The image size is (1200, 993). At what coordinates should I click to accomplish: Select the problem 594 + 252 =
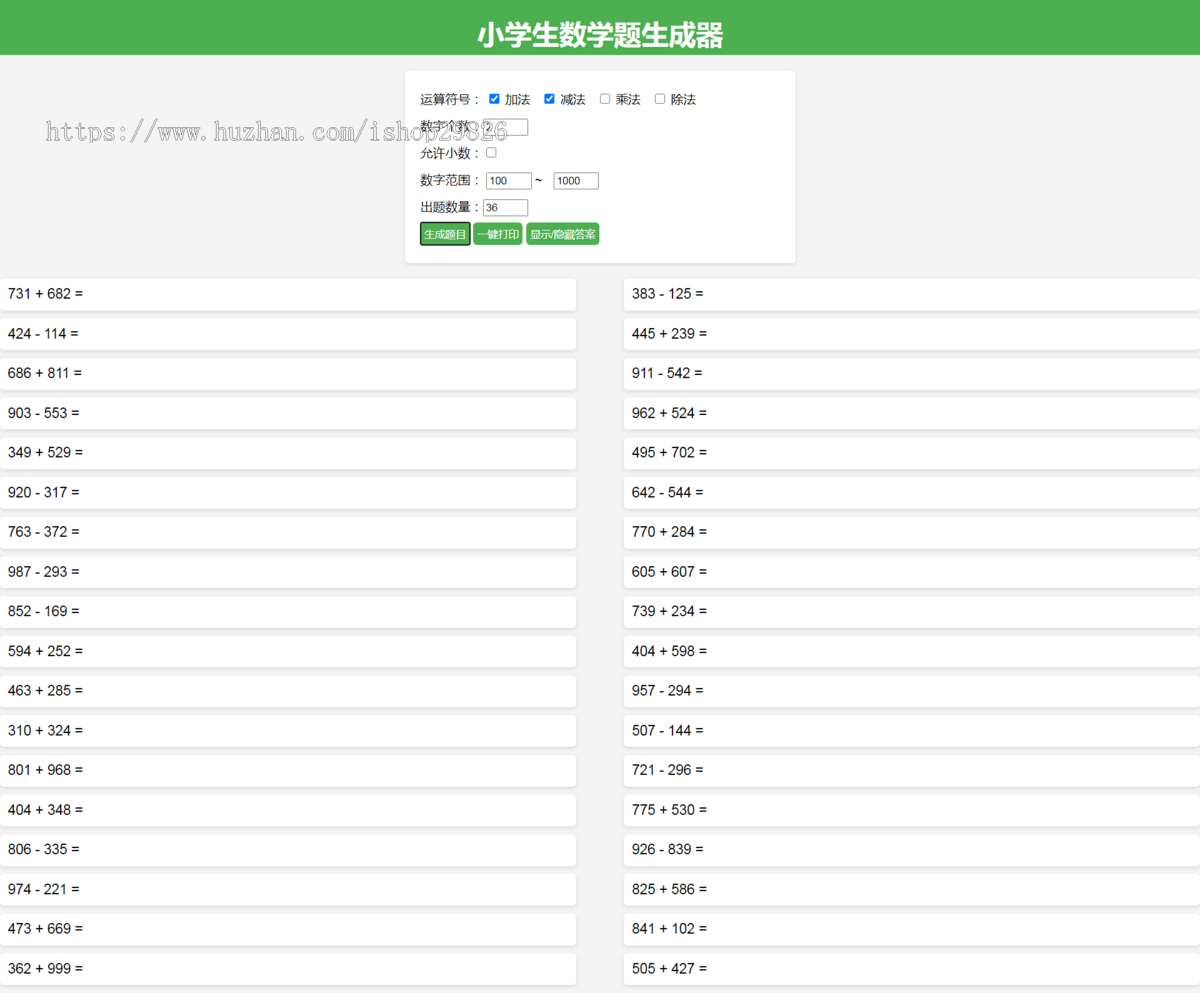288,651
